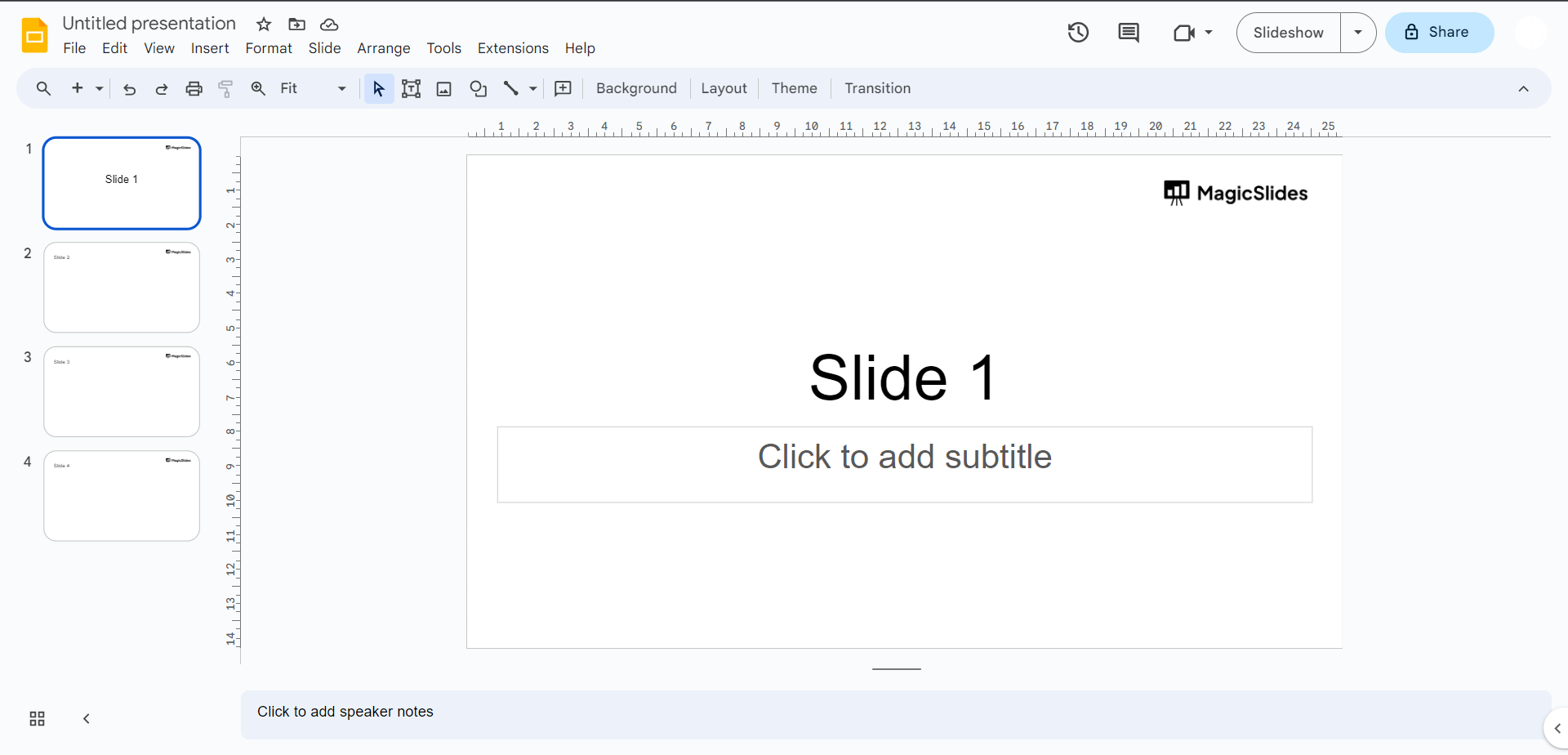The height and width of the screenshot is (755, 1568).
Task: Click the insert image icon
Action: click(444, 89)
